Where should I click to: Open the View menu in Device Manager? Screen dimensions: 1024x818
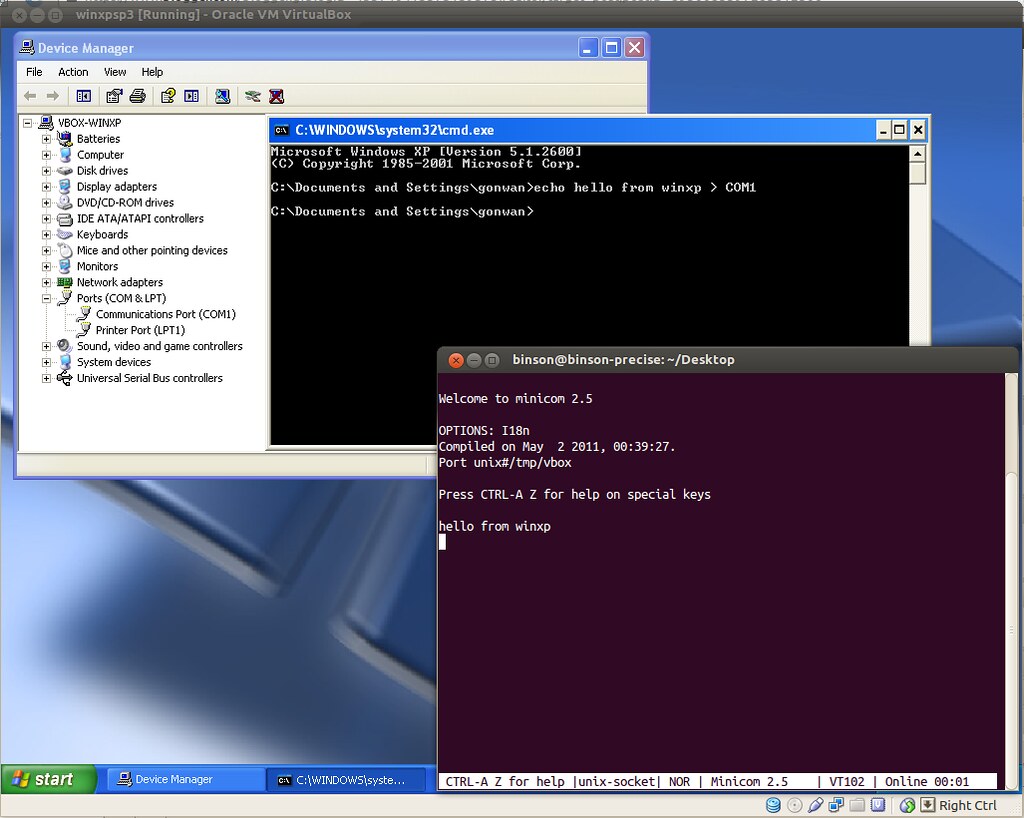(x=115, y=71)
